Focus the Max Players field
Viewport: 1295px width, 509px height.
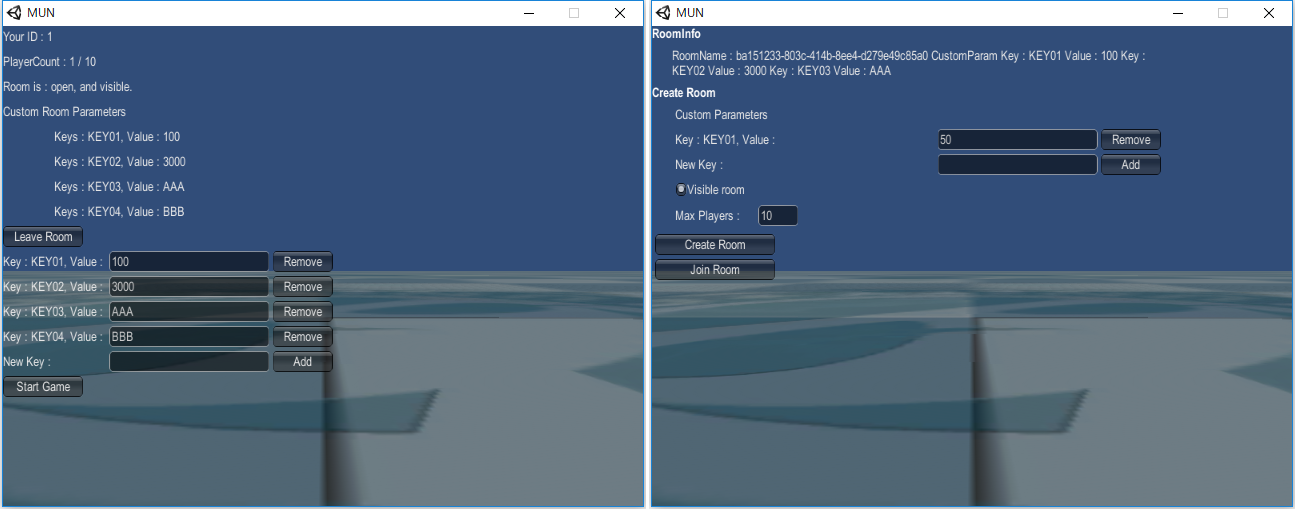[x=778, y=216]
